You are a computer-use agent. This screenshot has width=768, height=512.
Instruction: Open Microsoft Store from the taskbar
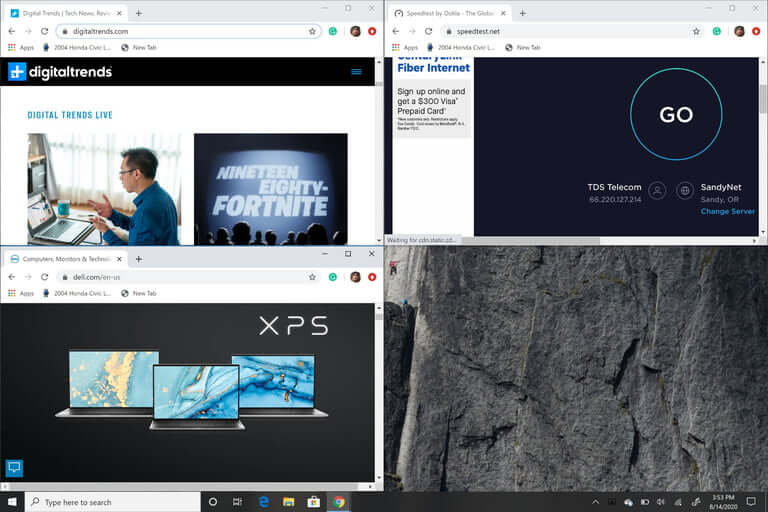[313, 502]
